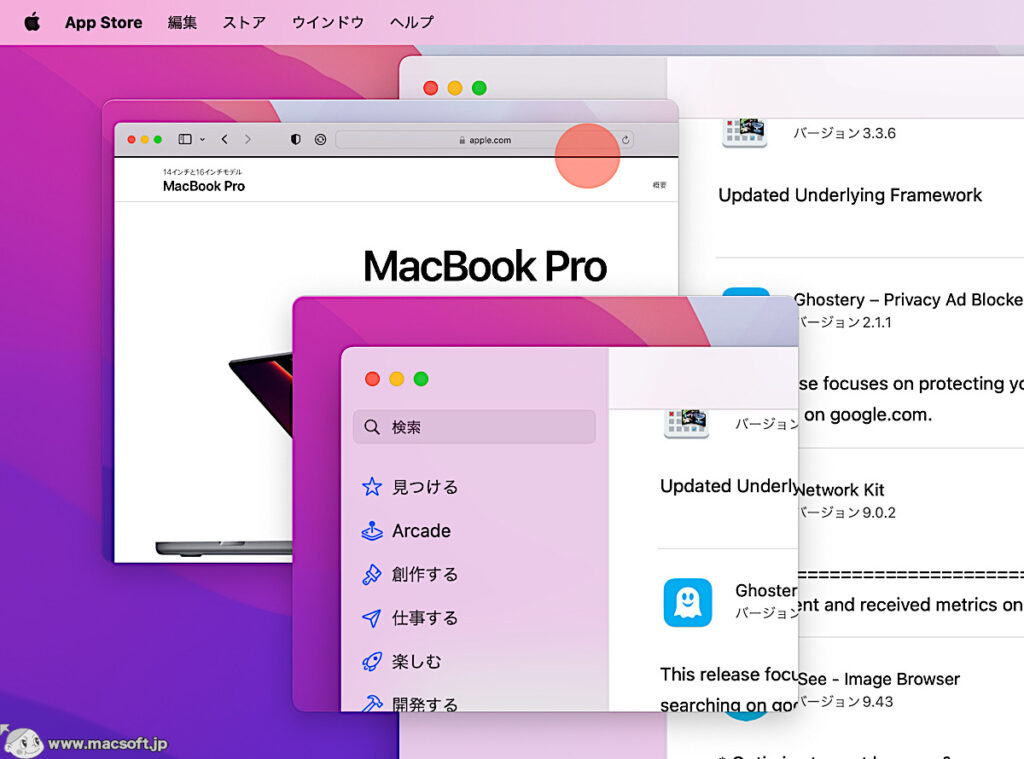1024x759 pixels.
Task: Open the ストア menu
Action: (244, 22)
